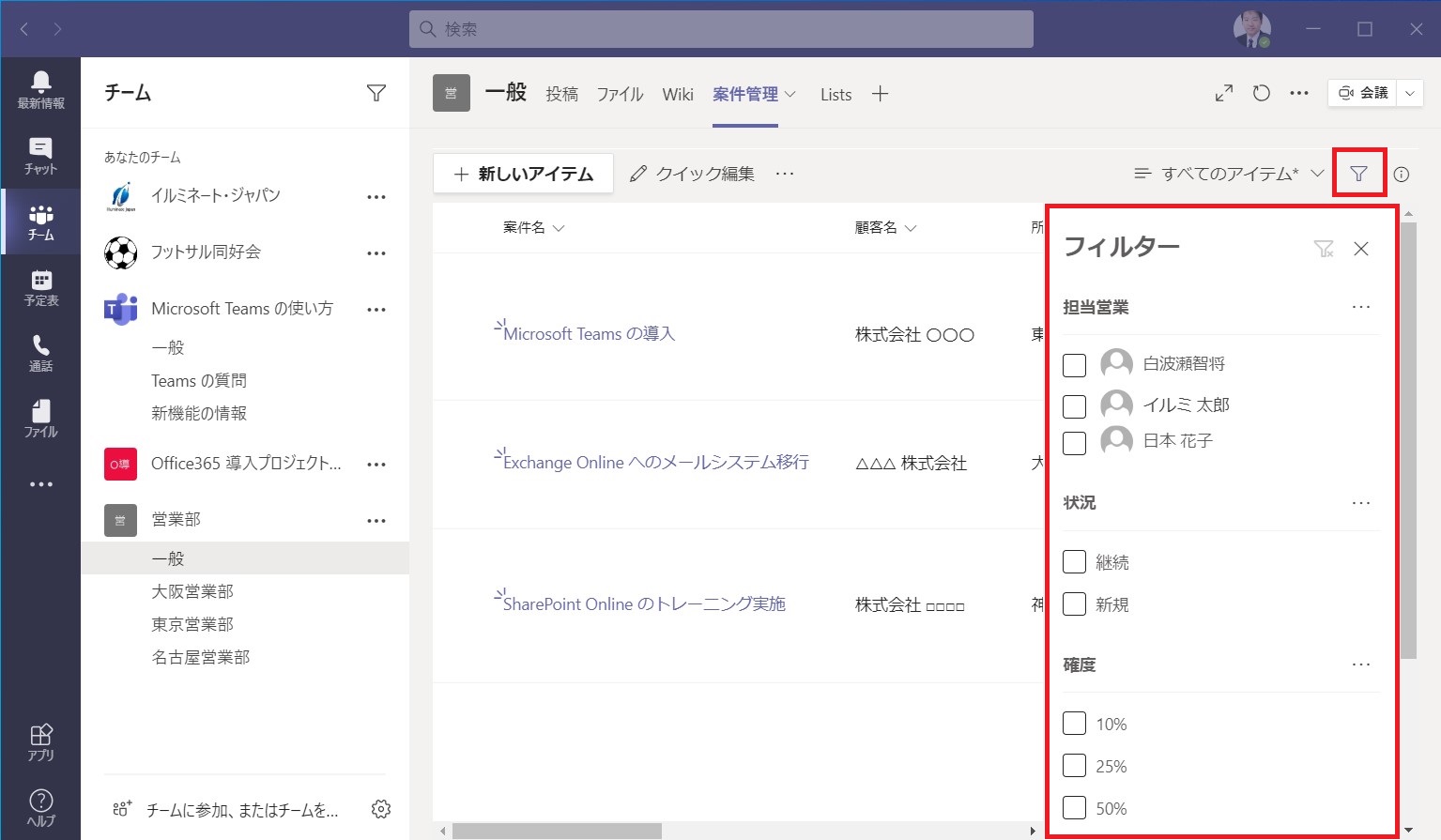Add a new tab with plus icon
The image size is (1441, 840).
point(880,94)
